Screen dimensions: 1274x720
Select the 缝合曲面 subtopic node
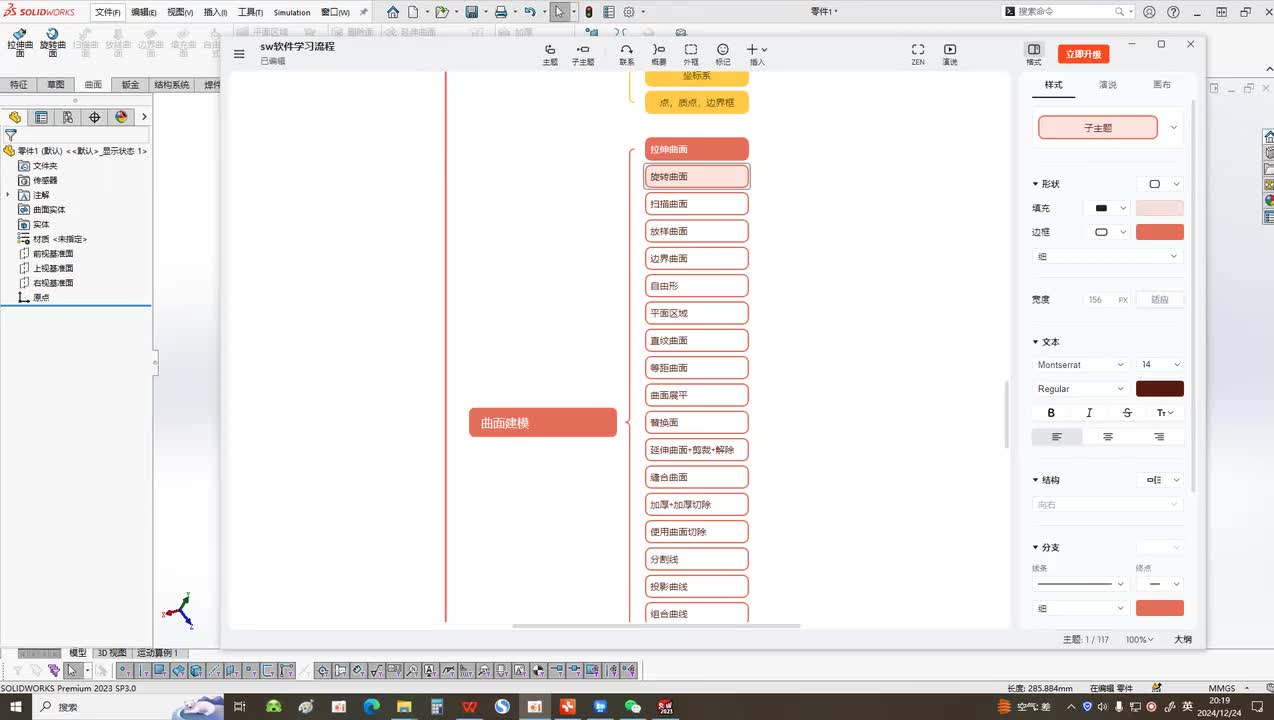[x=697, y=477]
